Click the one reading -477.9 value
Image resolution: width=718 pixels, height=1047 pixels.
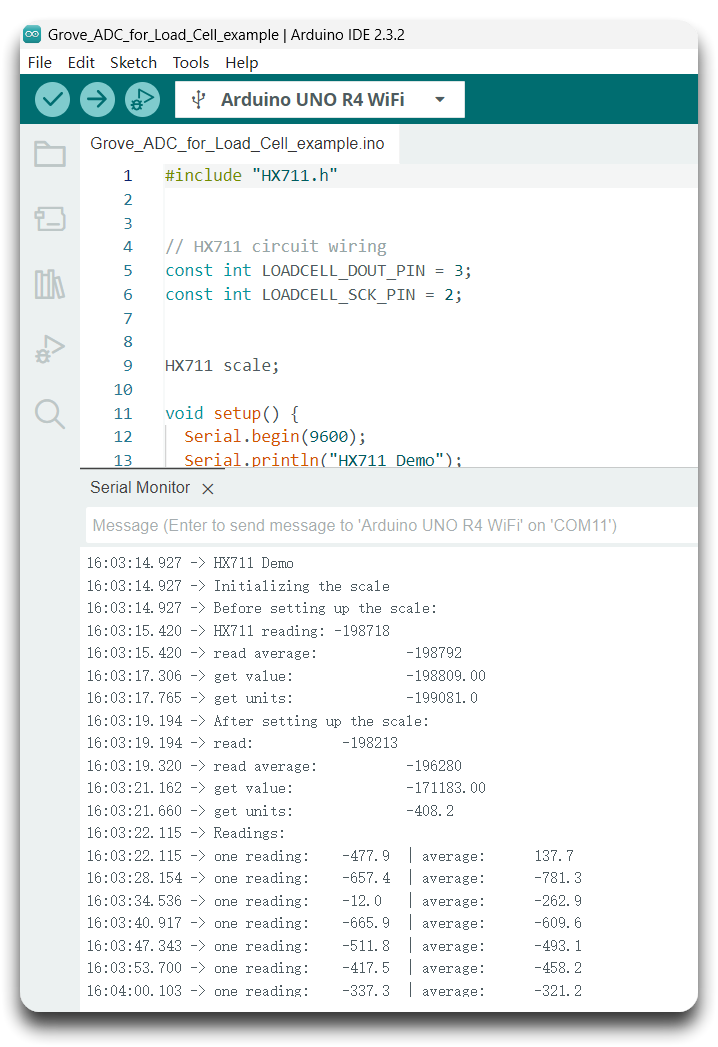(x=366, y=856)
